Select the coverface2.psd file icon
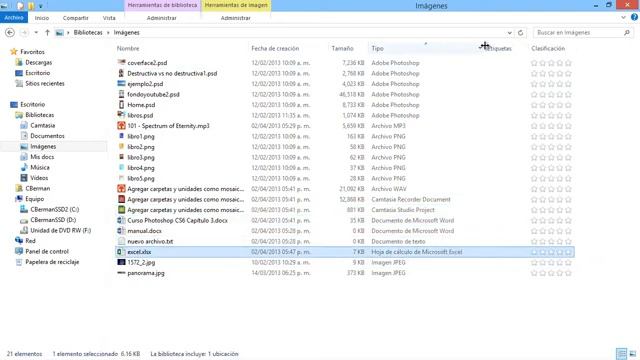Viewport: 640px width, 360px height. pyautogui.click(x=121, y=62)
